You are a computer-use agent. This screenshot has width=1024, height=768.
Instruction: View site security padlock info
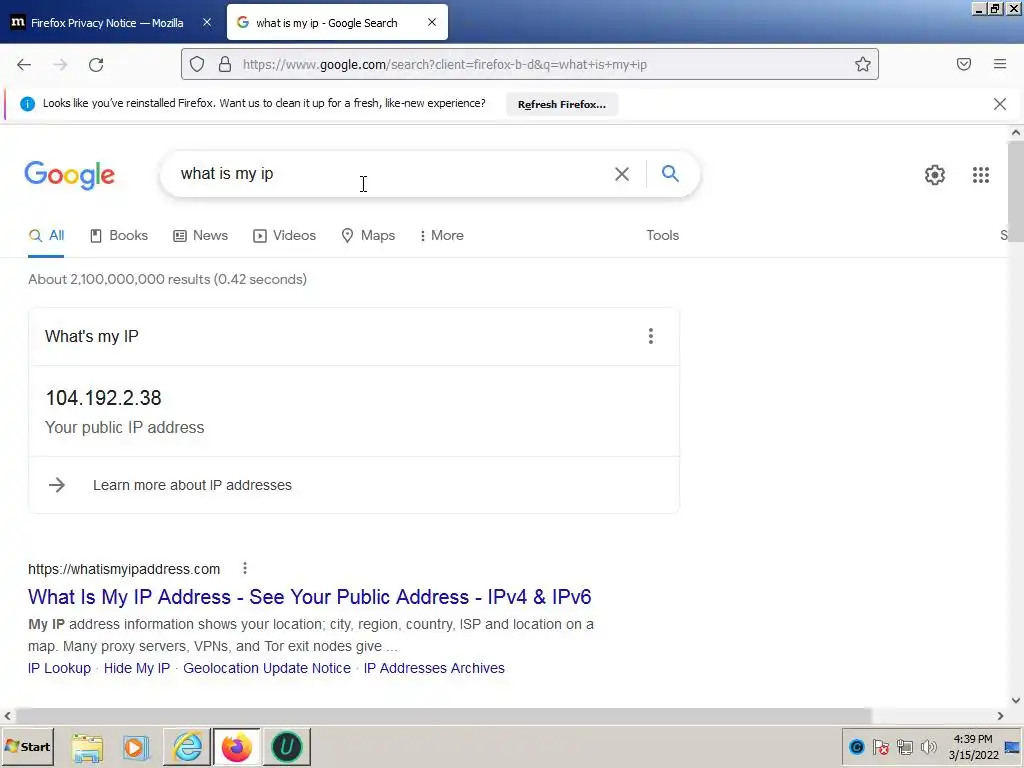point(225,64)
